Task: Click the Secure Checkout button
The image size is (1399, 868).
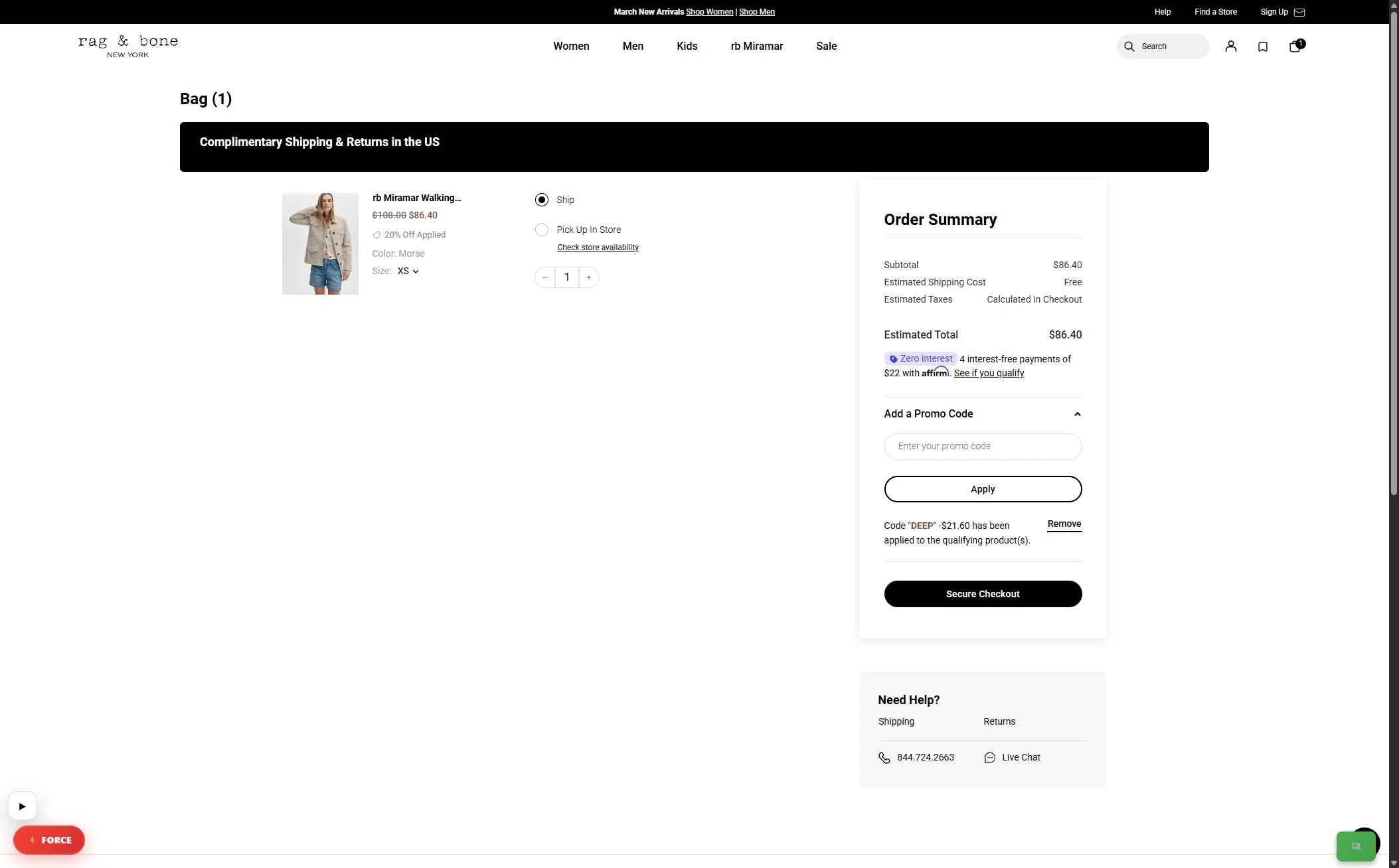Action: coord(982,594)
